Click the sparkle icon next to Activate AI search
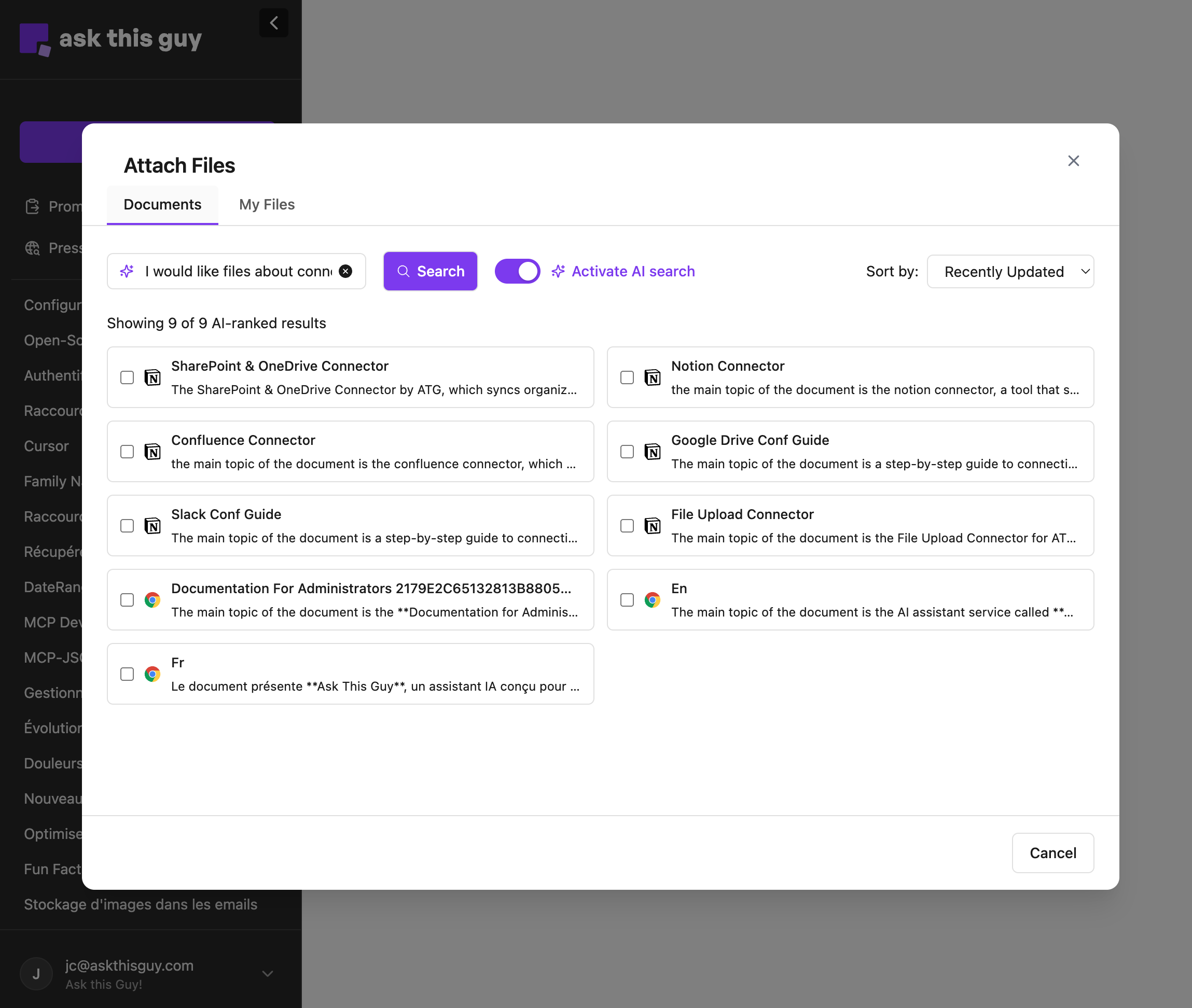 tap(559, 271)
